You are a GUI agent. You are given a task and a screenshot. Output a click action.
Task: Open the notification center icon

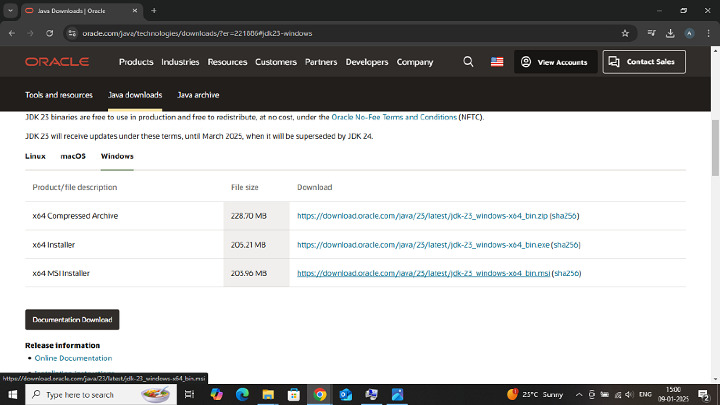pos(703,394)
